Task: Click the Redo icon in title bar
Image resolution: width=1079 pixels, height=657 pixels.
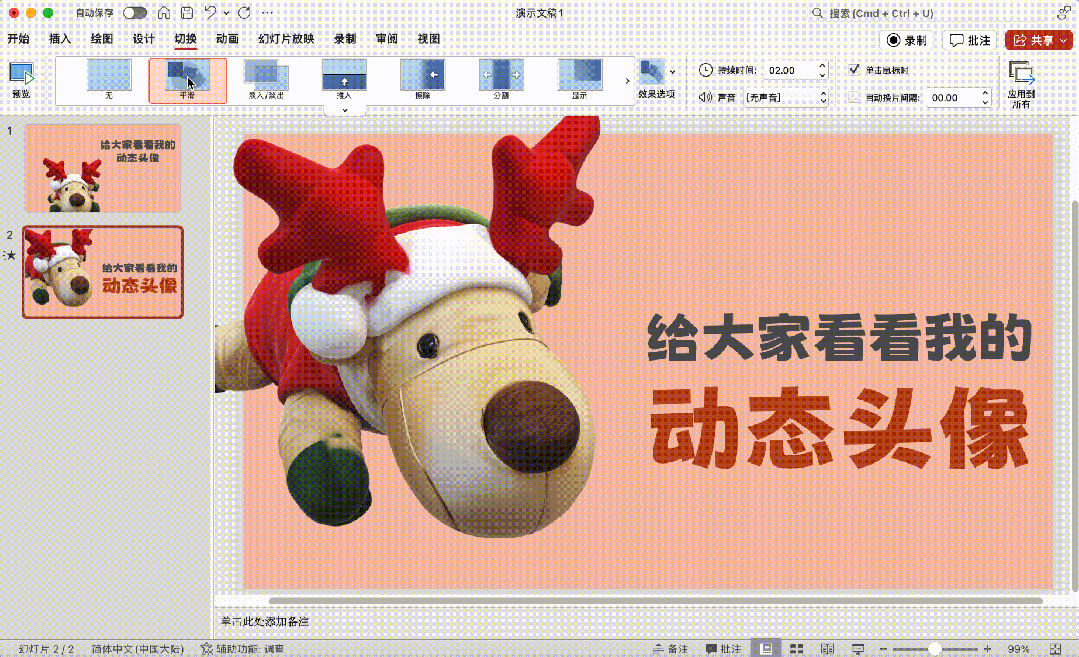Action: tap(244, 13)
